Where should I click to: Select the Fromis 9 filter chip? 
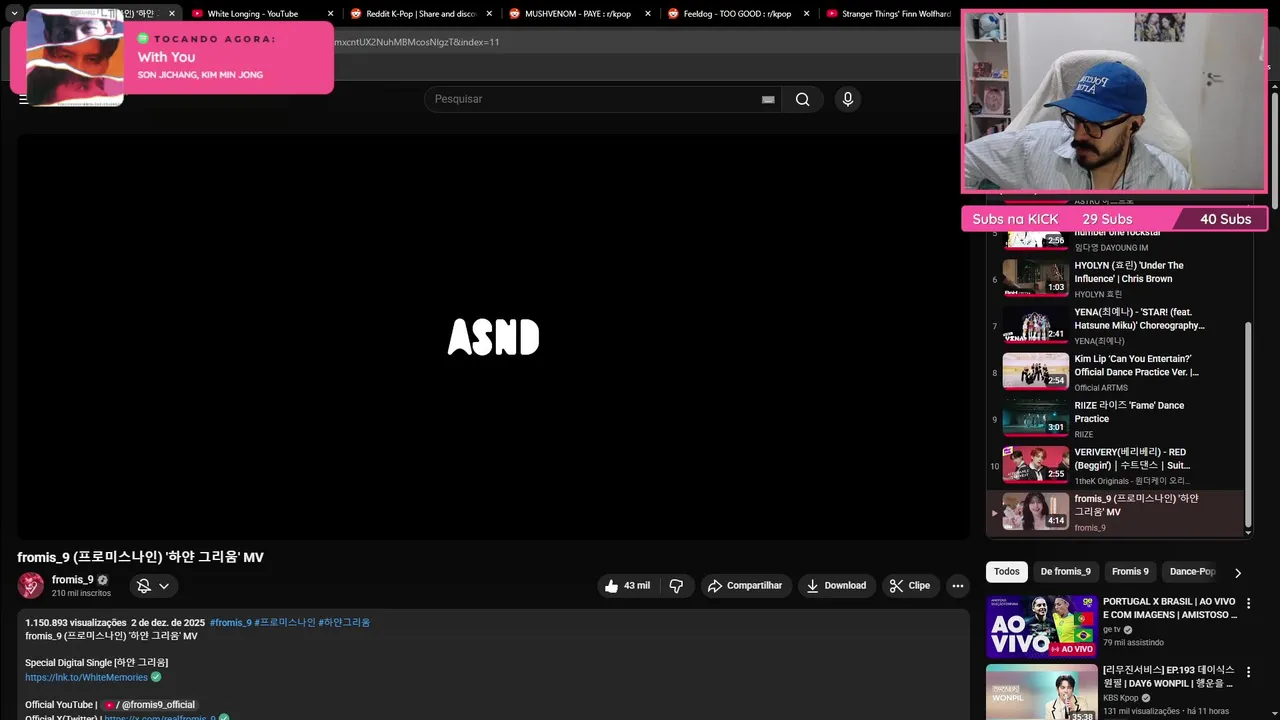1130,572
